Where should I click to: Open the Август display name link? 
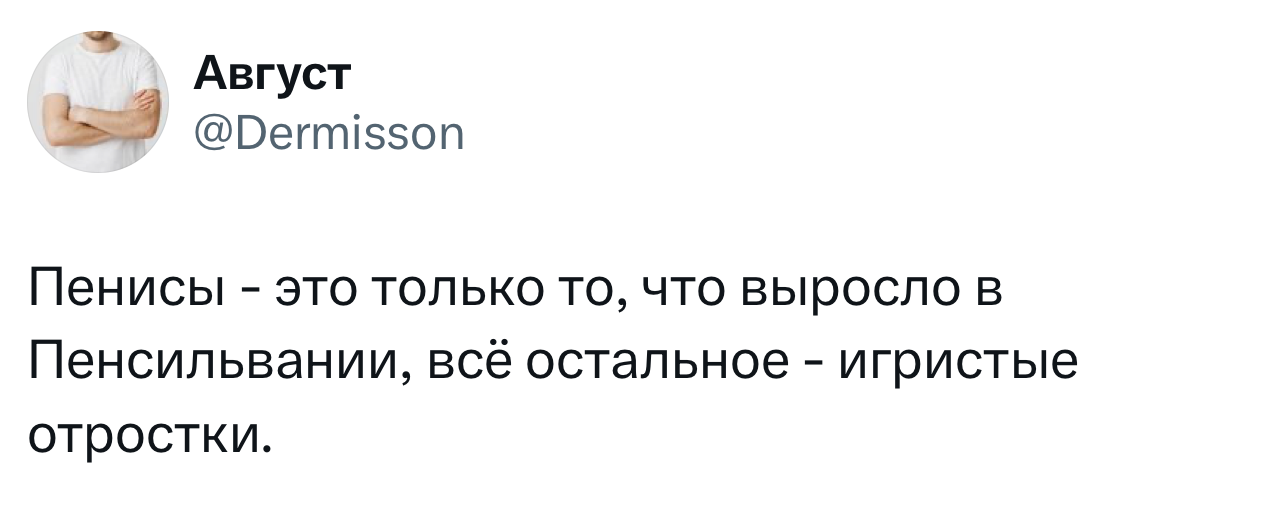[x=272, y=75]
